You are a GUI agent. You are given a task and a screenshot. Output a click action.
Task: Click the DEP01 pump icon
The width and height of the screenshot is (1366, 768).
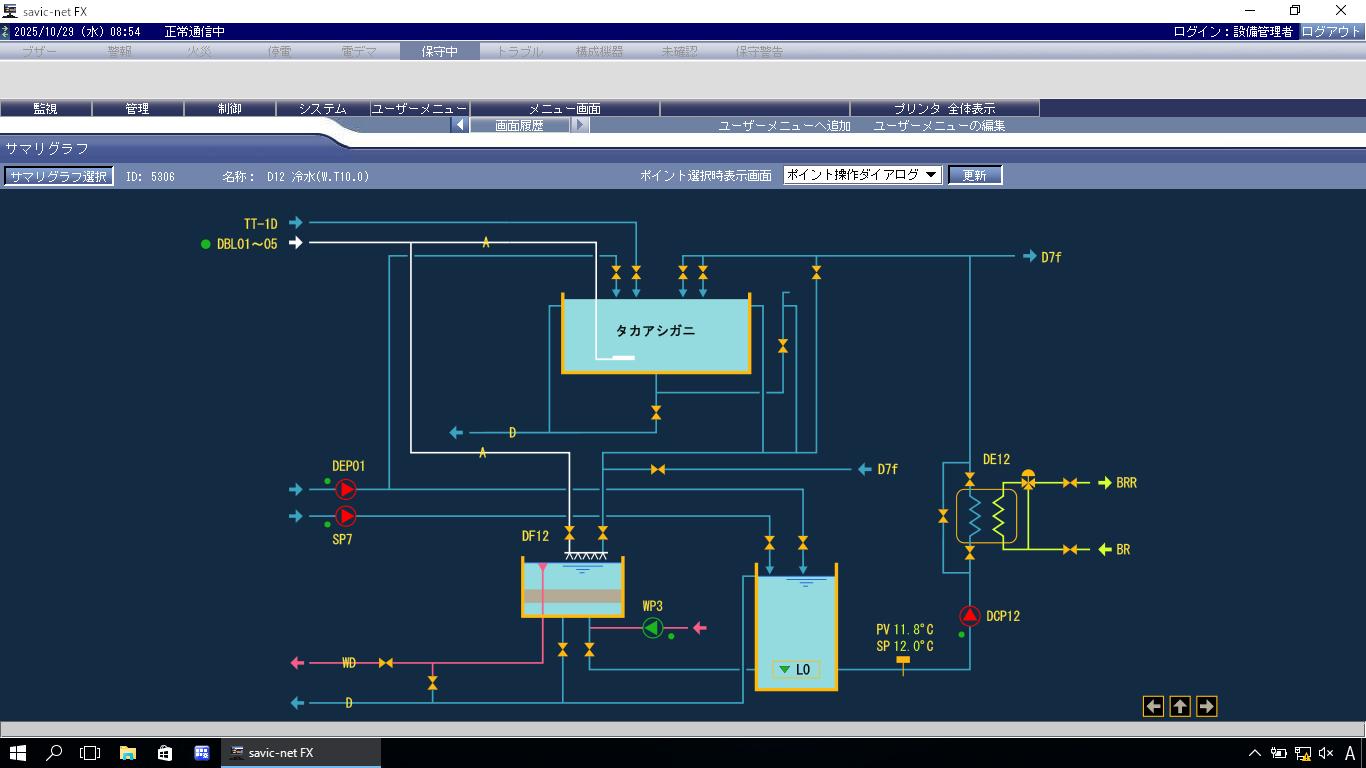[x=345, y=489]
